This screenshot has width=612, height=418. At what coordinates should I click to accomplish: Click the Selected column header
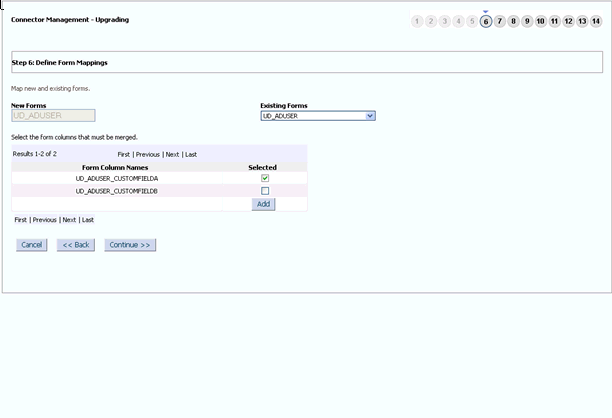262,167
